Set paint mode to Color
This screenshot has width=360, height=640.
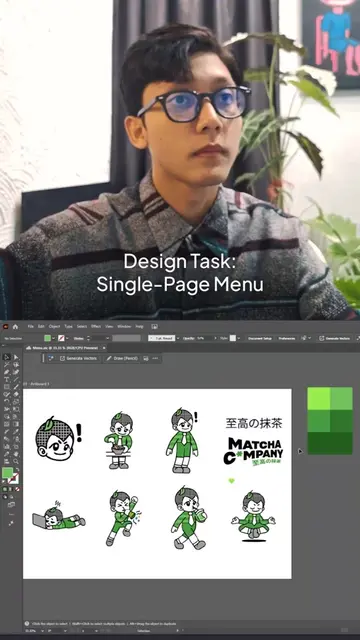click(x=4, y=489)
